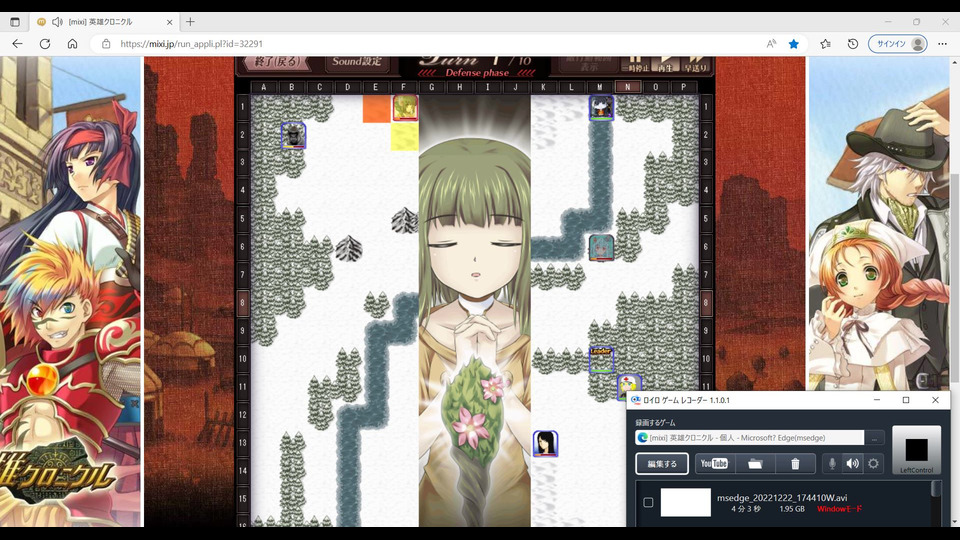Viewport: 960px width, 540px height.
Task: Open Edge browsing history
Action: [853, 44]
